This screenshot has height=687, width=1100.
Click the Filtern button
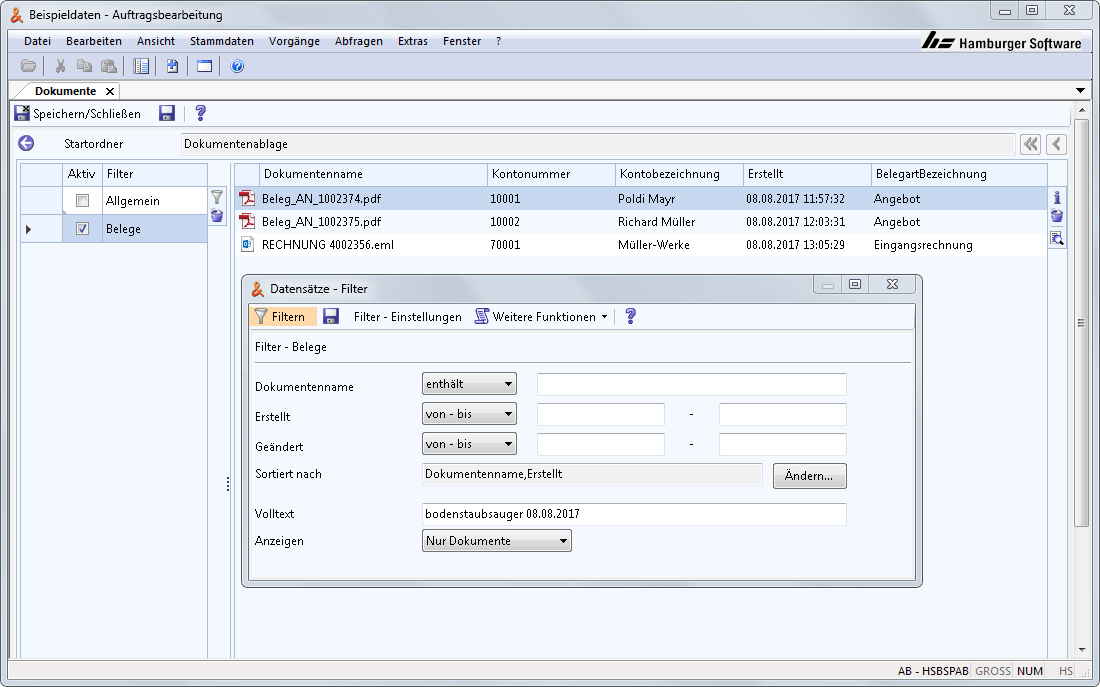(281, 316)
